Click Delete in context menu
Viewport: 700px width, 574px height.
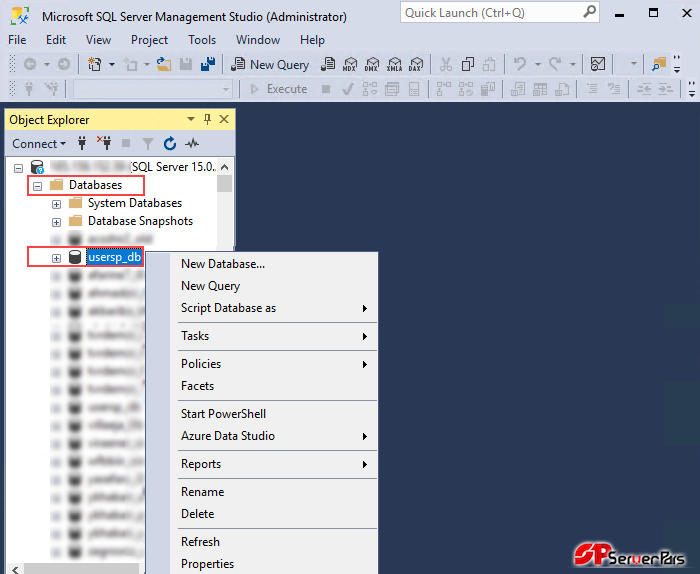[274, 514]
